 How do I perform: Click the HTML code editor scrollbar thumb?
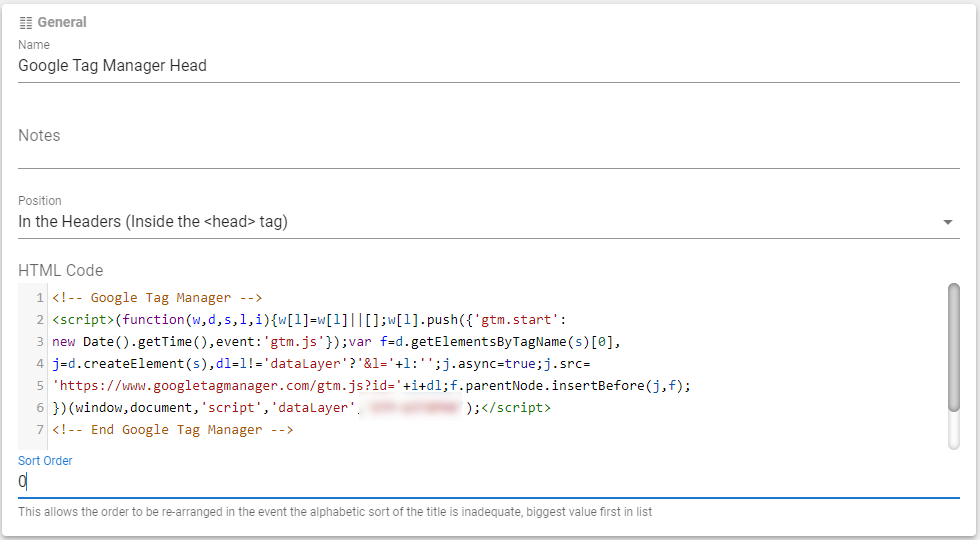pyautogui.click(x=953, y=348)
